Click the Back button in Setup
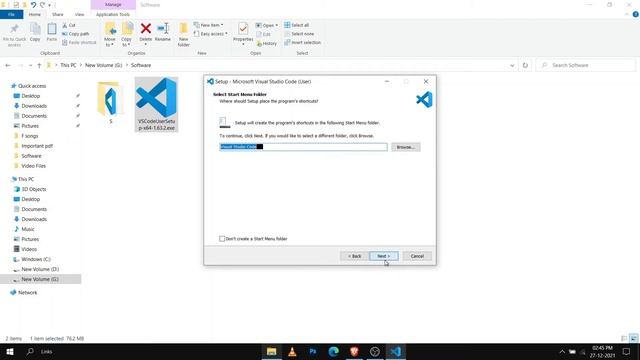Viewport: 640px width, 360px height. tap(354, 256)
